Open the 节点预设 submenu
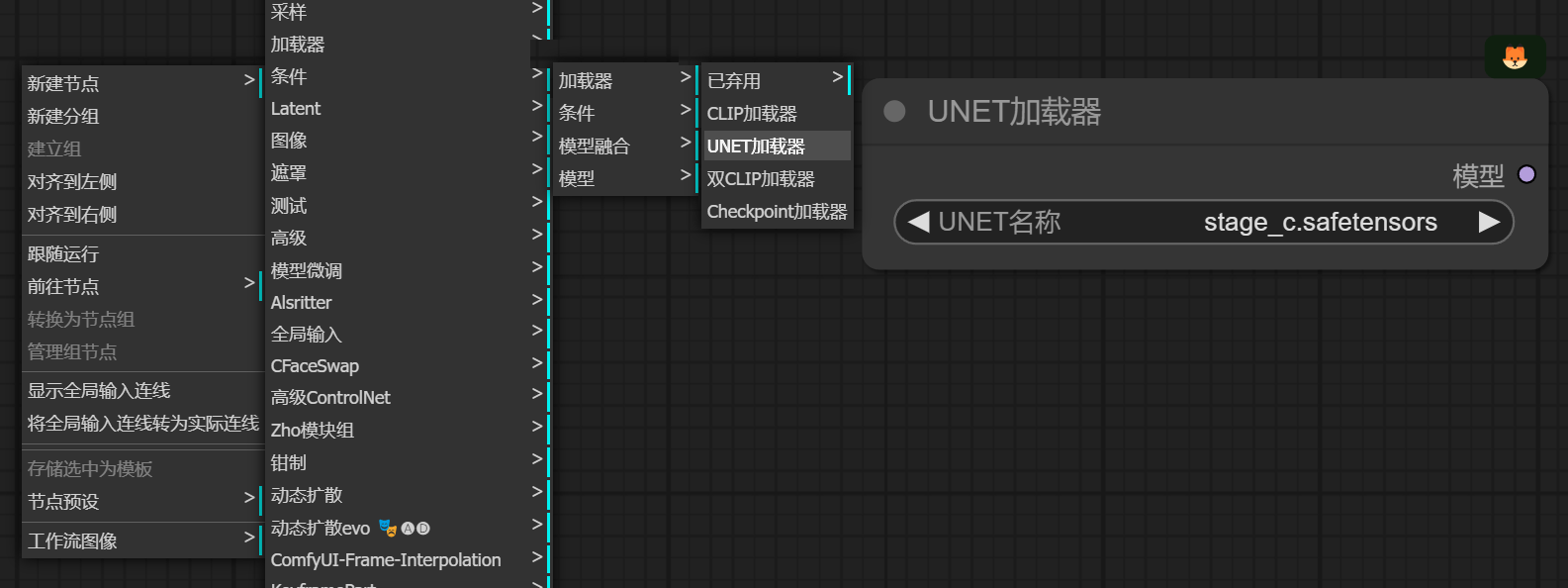Image resolution: width=1568 pixels, height=588 pixels. pyautogui.click(x=141, y=501)
